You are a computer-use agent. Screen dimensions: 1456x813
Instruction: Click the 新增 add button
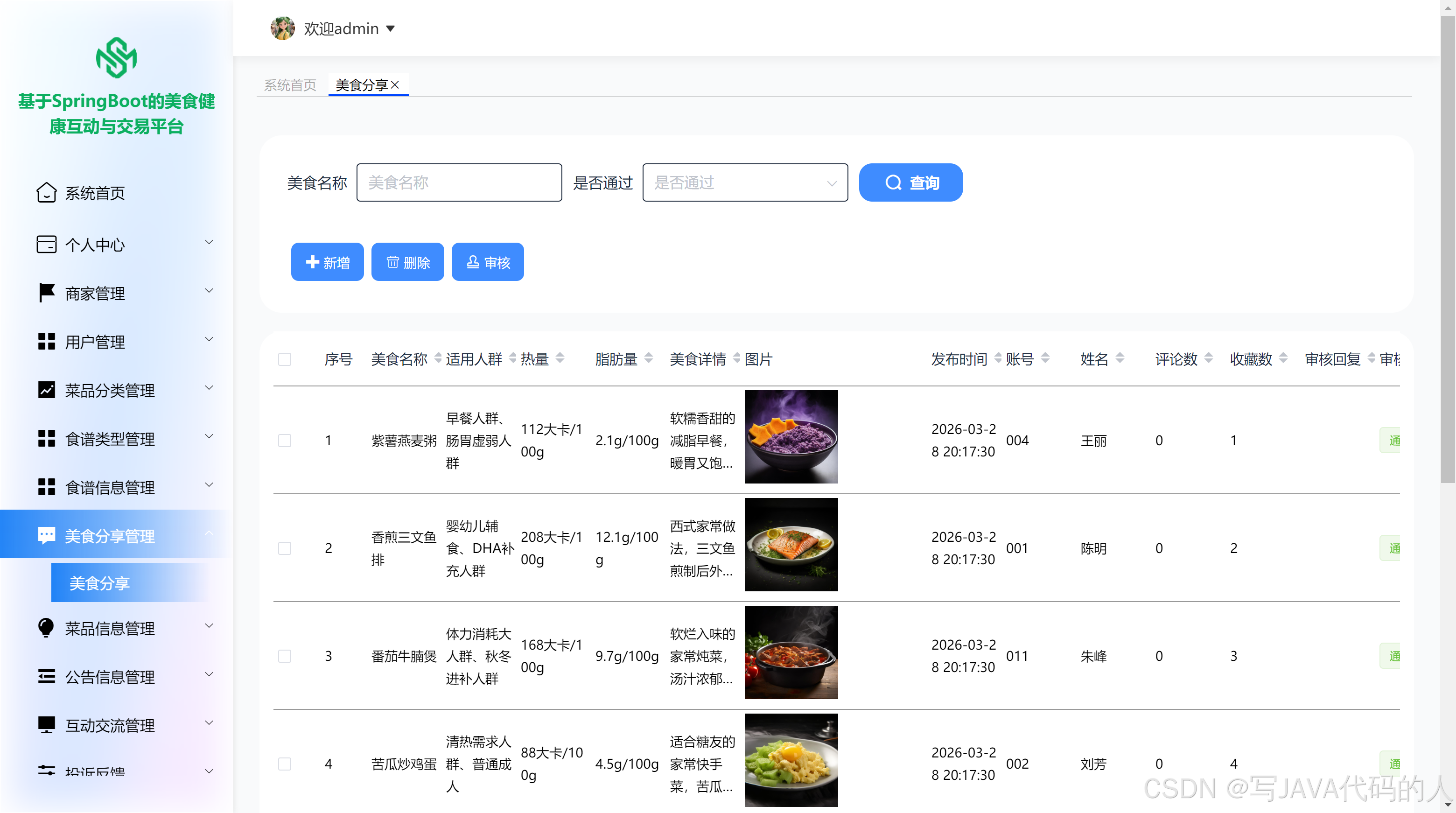[x=327, y=262]
